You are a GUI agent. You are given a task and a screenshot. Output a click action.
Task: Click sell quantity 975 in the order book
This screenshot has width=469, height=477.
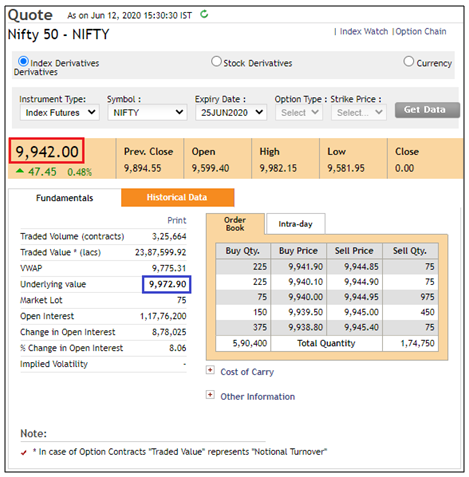[427, 297]
